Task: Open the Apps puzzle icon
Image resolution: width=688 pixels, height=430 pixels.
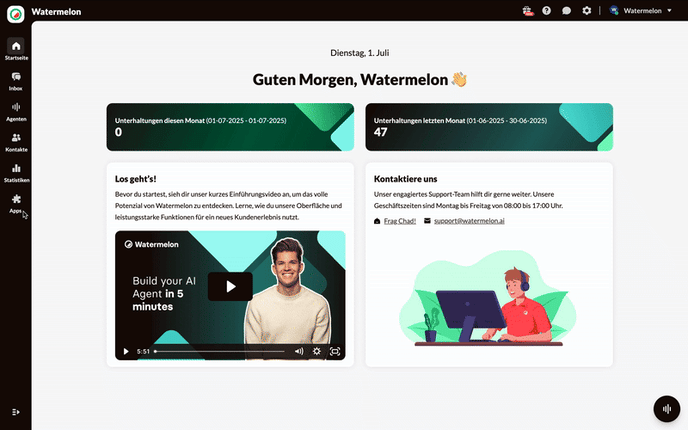Action: (16, 200)
